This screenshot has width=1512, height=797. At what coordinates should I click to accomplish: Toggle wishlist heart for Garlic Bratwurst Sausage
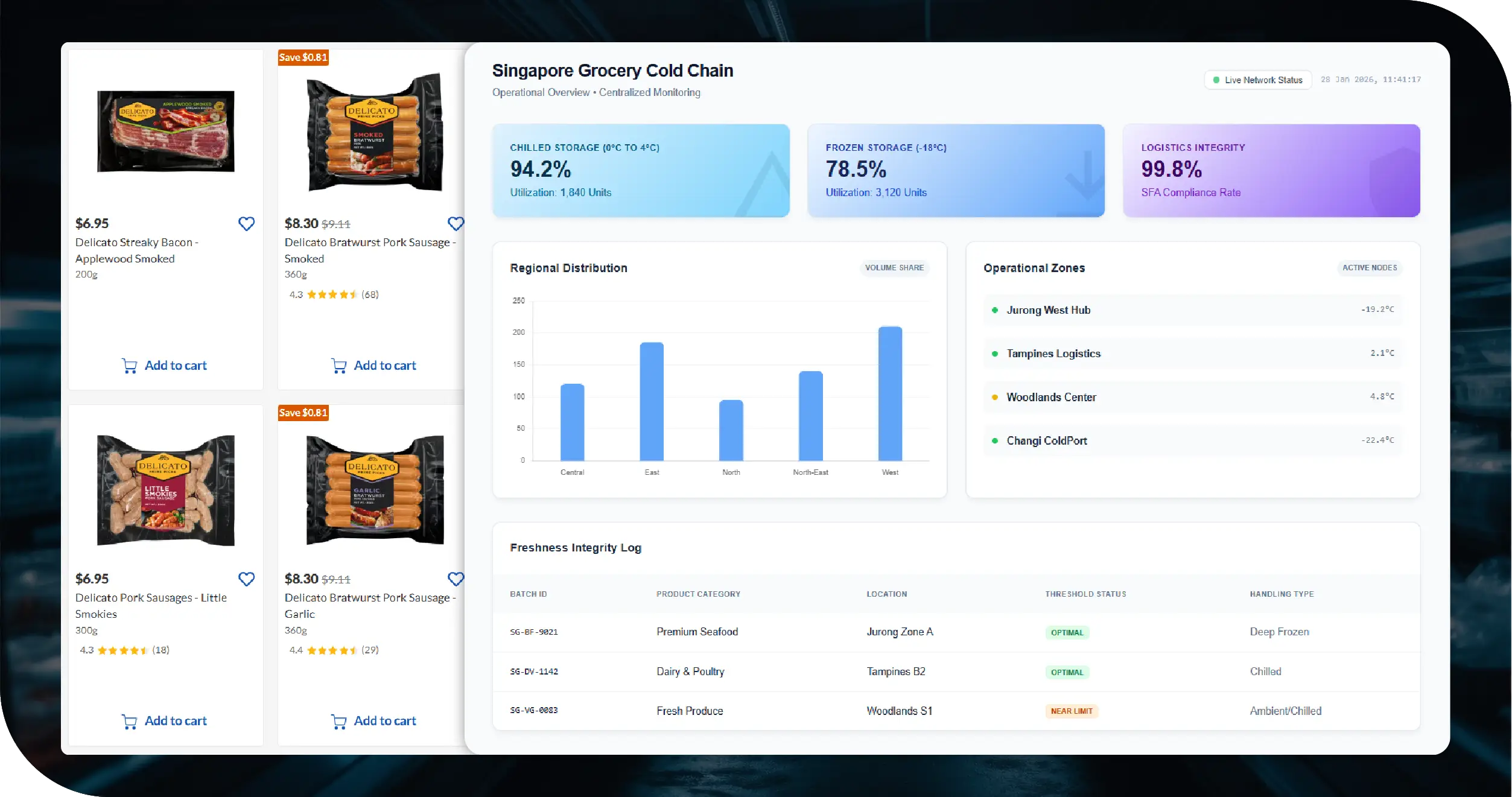click(x=456, y=579)
